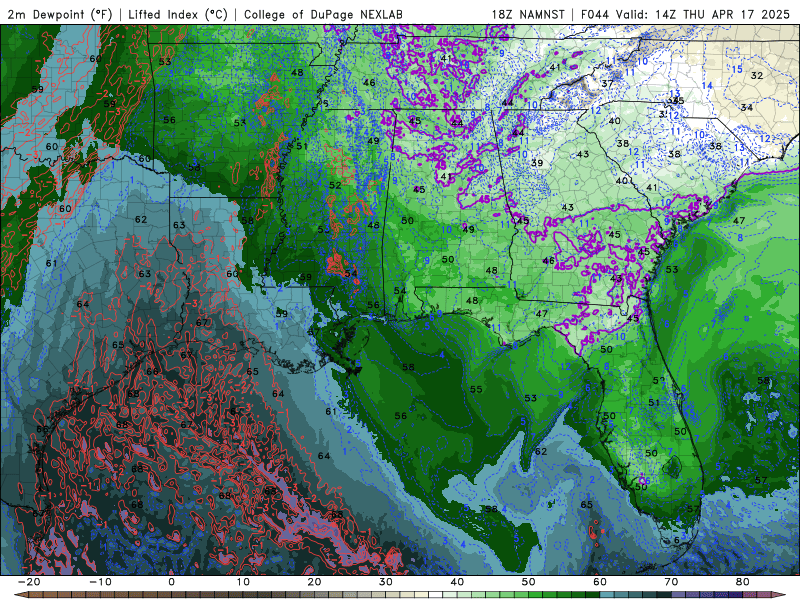This screenshot has height=600, width=800.
Task: Click the "37" dewpoint value on map
Action: 607,83
